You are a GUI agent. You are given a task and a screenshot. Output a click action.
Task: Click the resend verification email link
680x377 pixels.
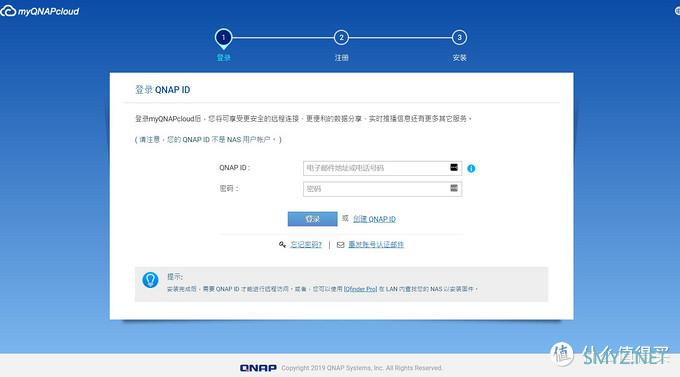click(376, 245)
